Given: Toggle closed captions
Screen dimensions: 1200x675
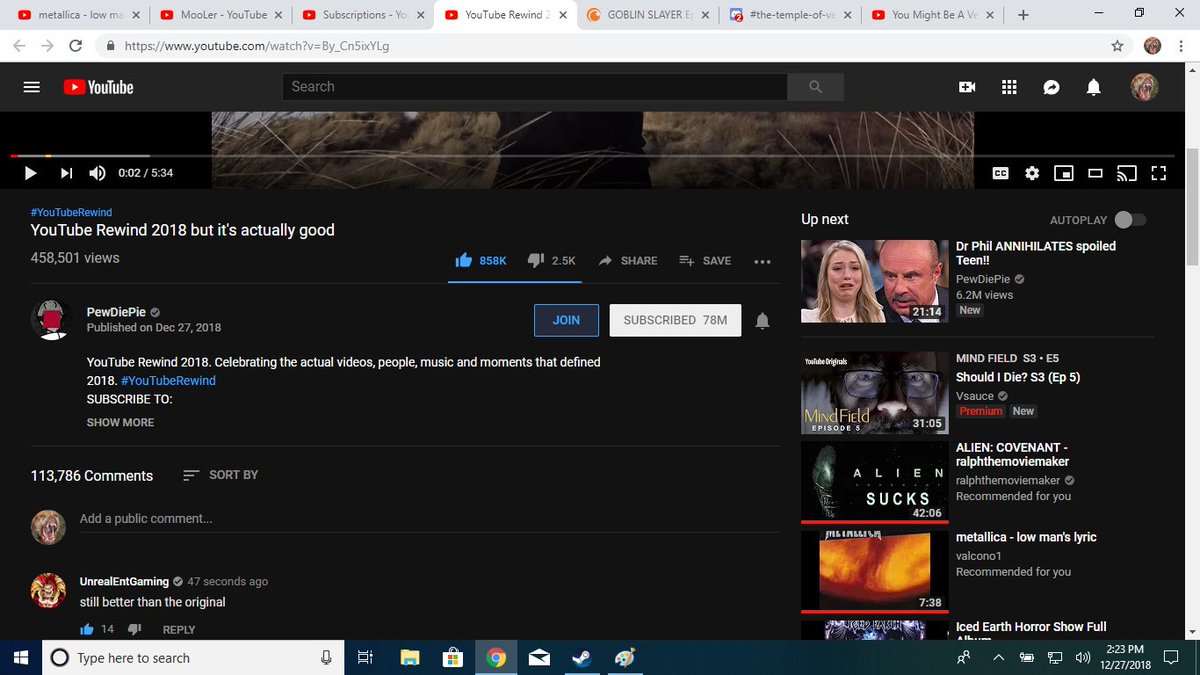Looking at the screenshot, I should (1000, 173).
